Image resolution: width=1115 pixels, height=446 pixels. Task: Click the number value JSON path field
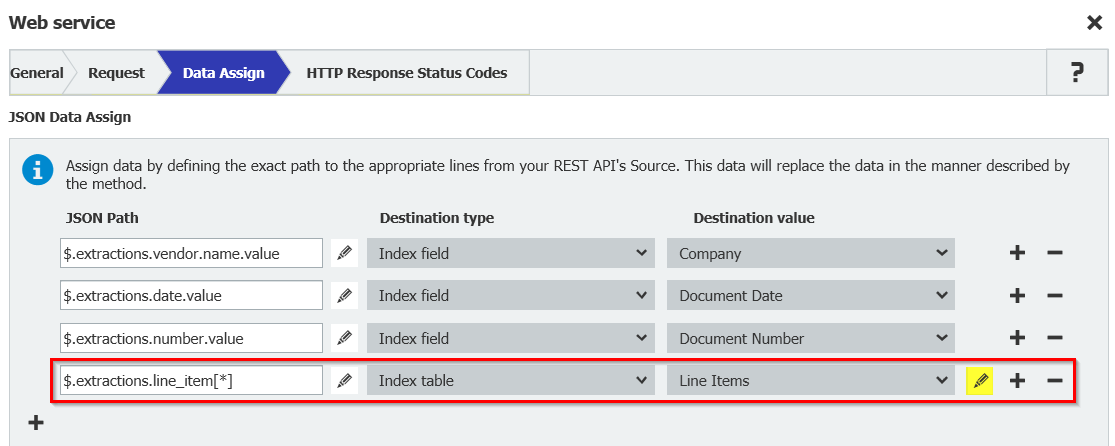pos(191,338)
